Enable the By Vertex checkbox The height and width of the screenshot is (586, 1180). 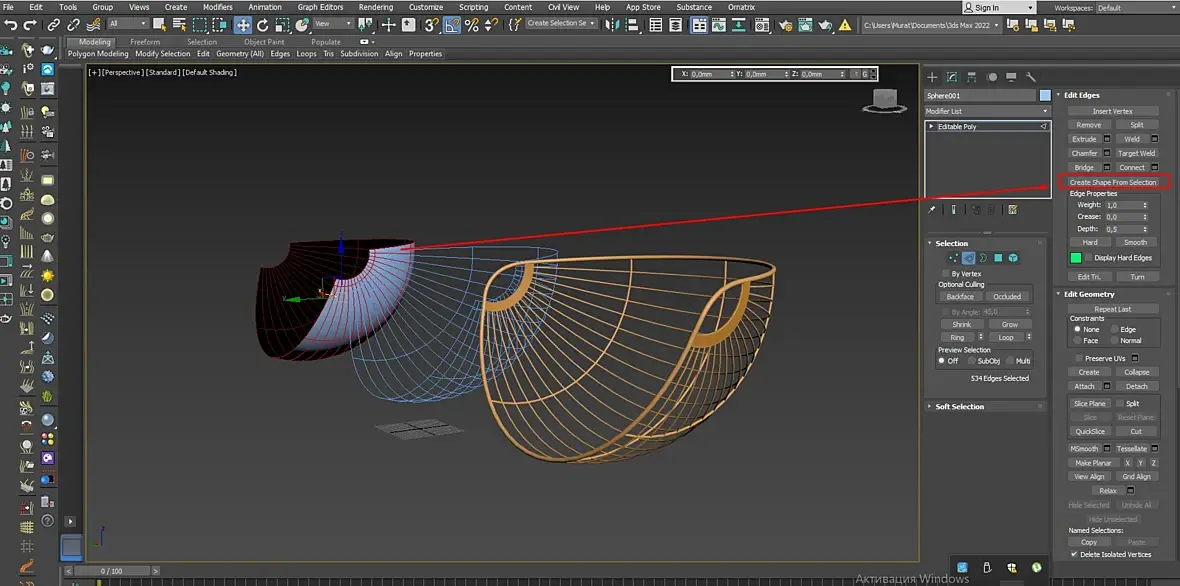click(x=946, y=273)
